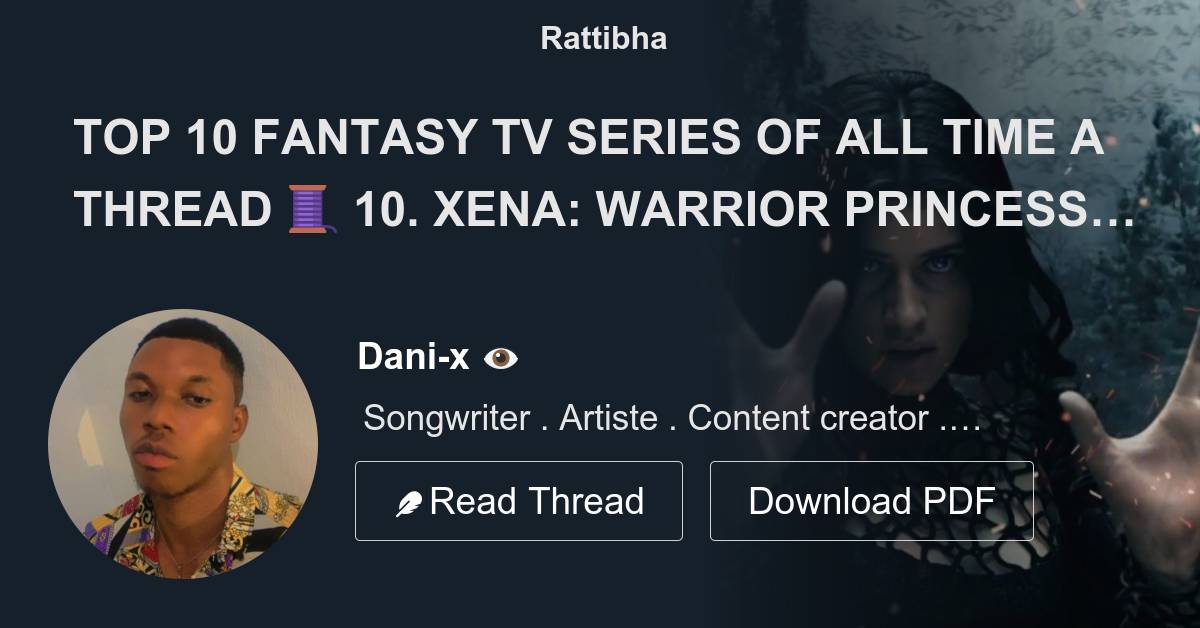Open Dani-x's round profile picture

tap(183, 444)
